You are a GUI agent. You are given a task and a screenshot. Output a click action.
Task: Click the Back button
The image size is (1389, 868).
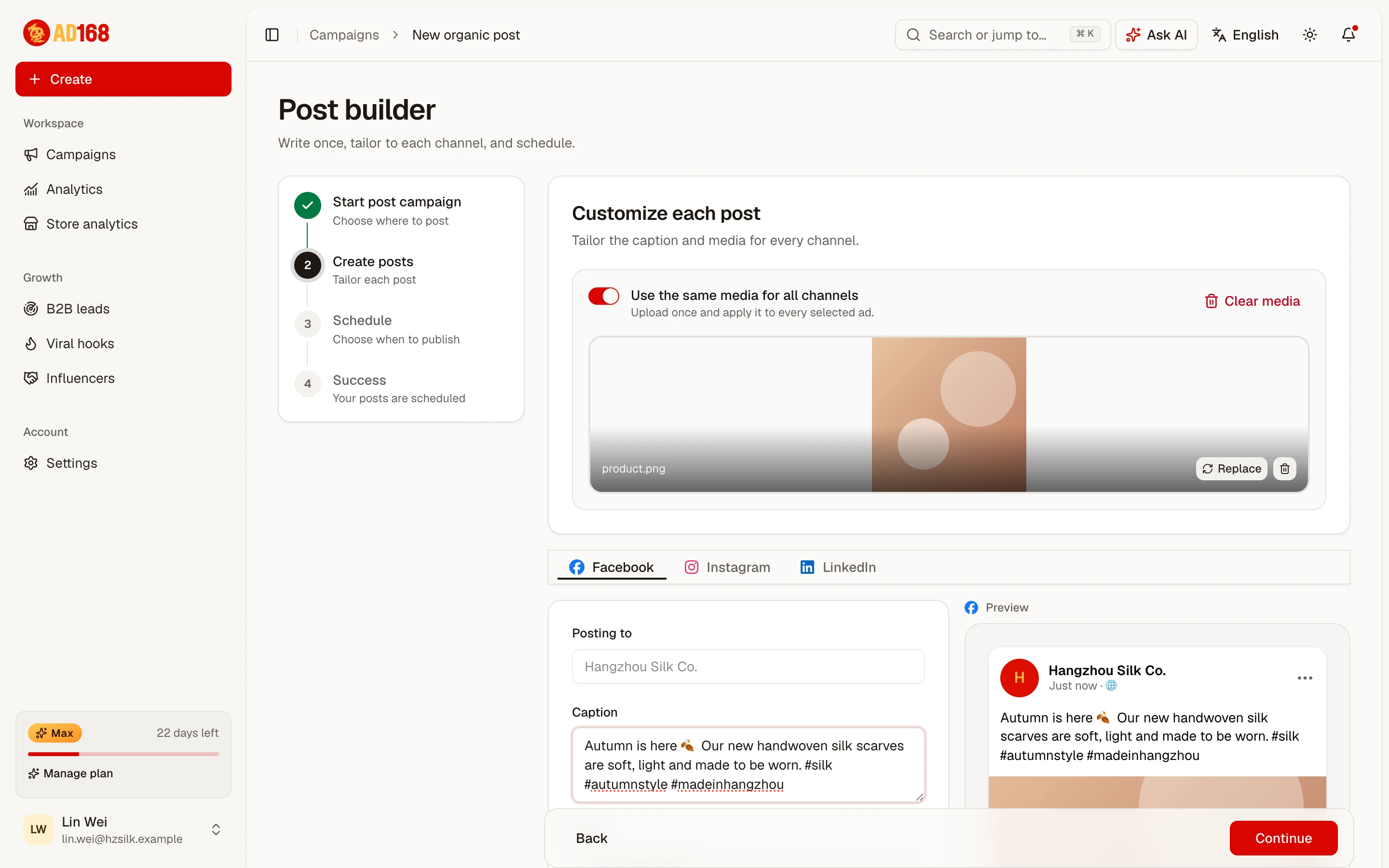tap(591, 838)
